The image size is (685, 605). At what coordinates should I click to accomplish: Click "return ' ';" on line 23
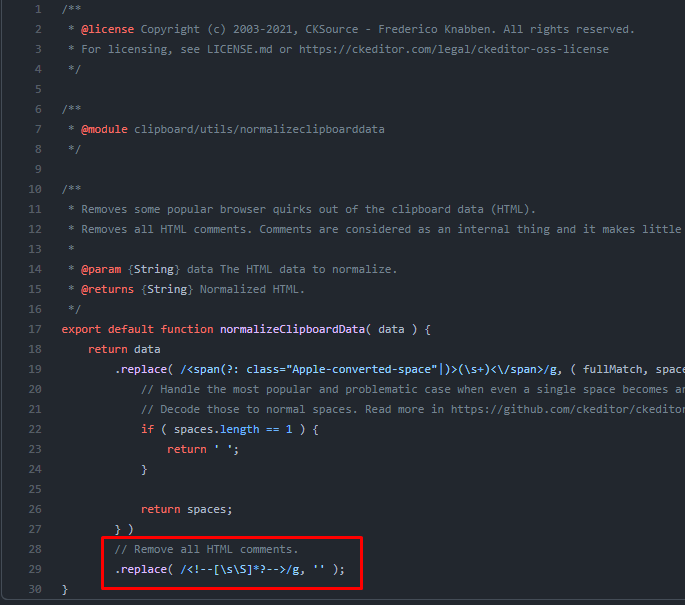pos(203,449)
